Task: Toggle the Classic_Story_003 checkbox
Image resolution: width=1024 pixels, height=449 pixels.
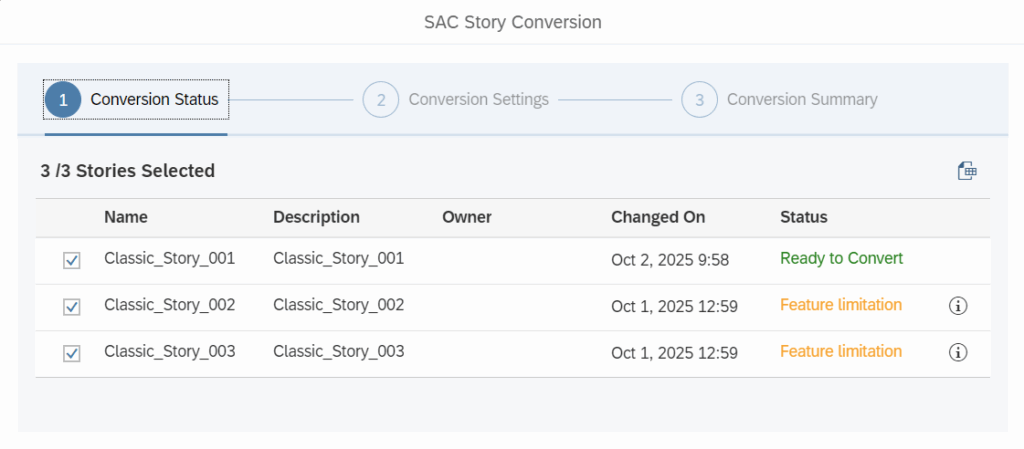Action: [x=72, y=353]
